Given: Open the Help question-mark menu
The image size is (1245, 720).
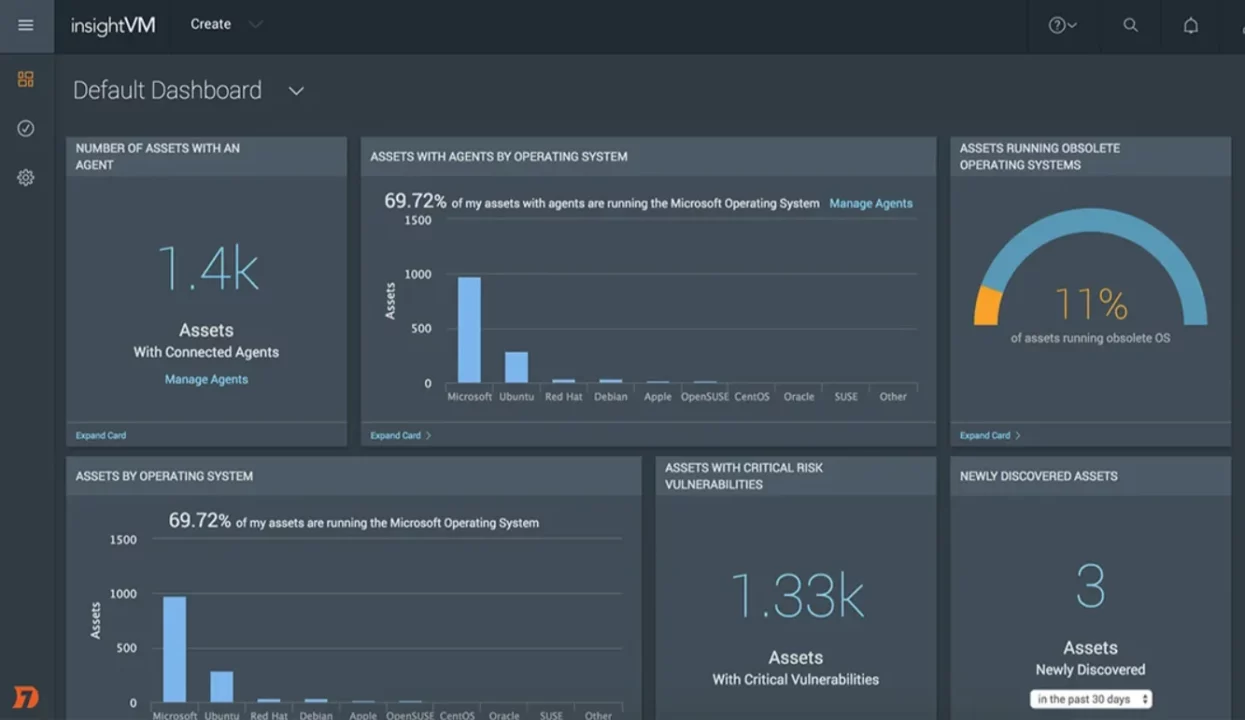Looking at the screenshot, I should click(1058, 25).
